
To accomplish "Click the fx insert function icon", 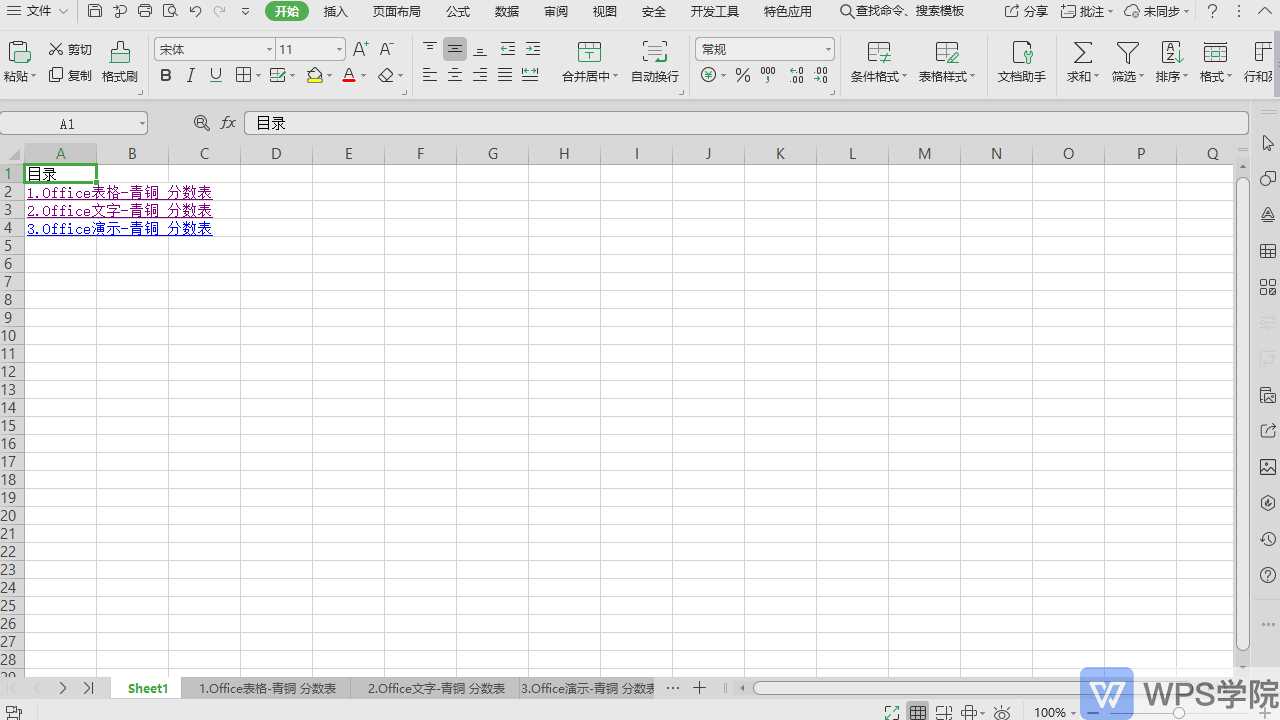I will pyautogui.click(x=228, y=123).
